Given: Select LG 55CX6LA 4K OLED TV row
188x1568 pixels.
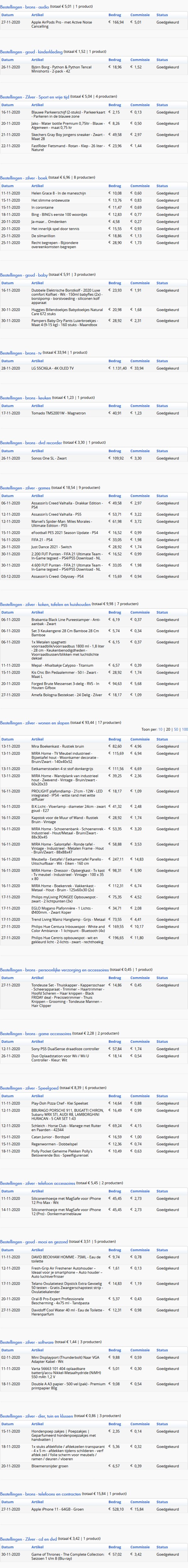Looking at the screenshot, I should click(x=94, y=368).
